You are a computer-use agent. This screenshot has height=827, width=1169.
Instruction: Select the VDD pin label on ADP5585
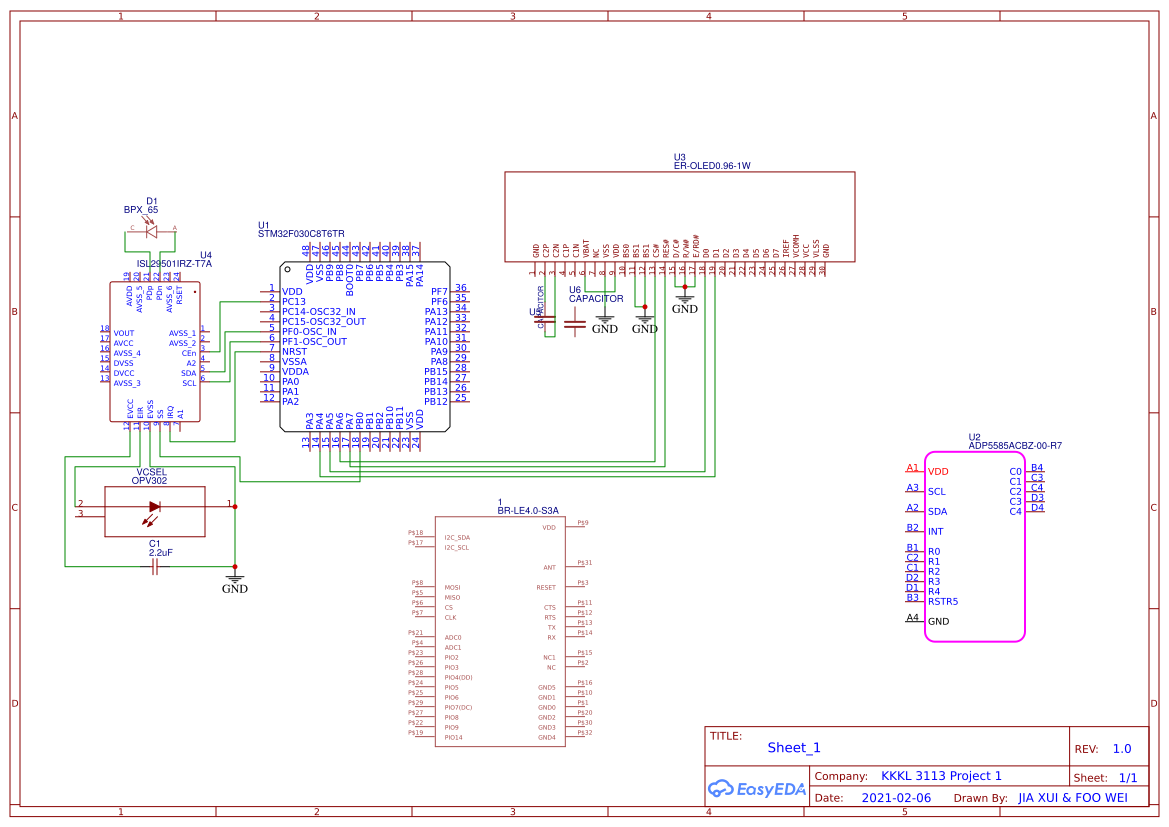point(938,471)
